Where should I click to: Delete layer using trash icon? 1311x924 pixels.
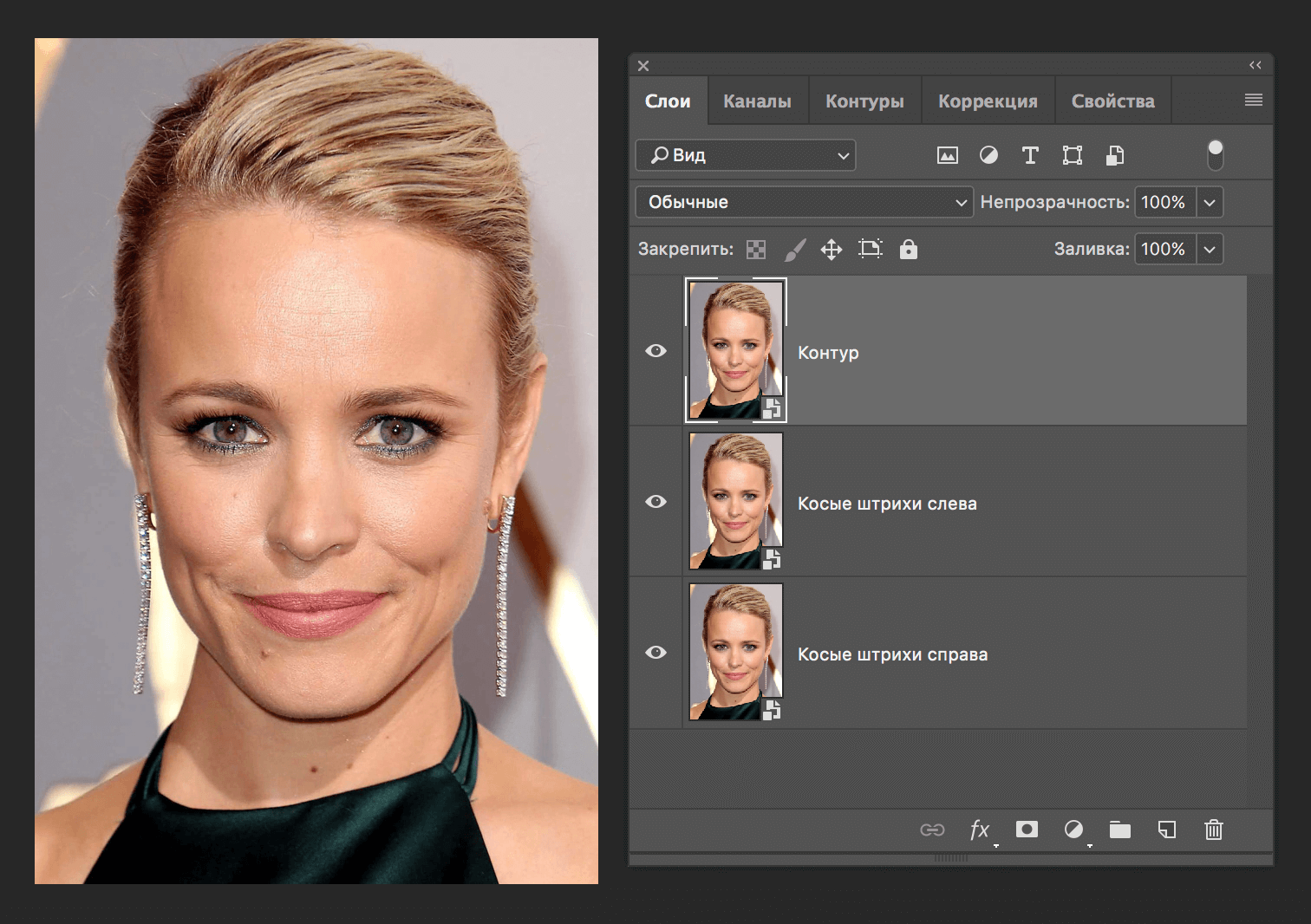pos(1213,830)
